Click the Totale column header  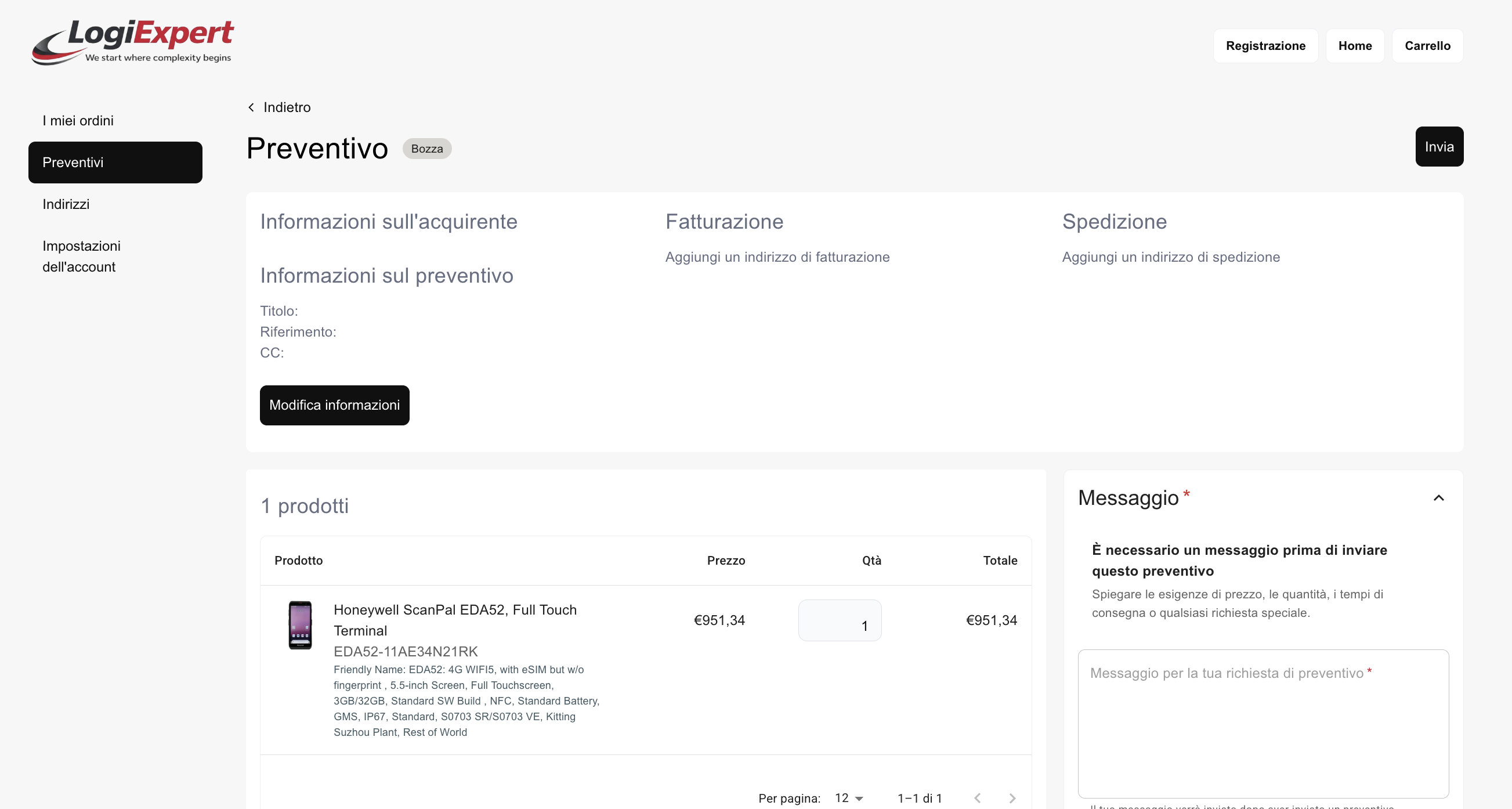tap(1000, 561)
